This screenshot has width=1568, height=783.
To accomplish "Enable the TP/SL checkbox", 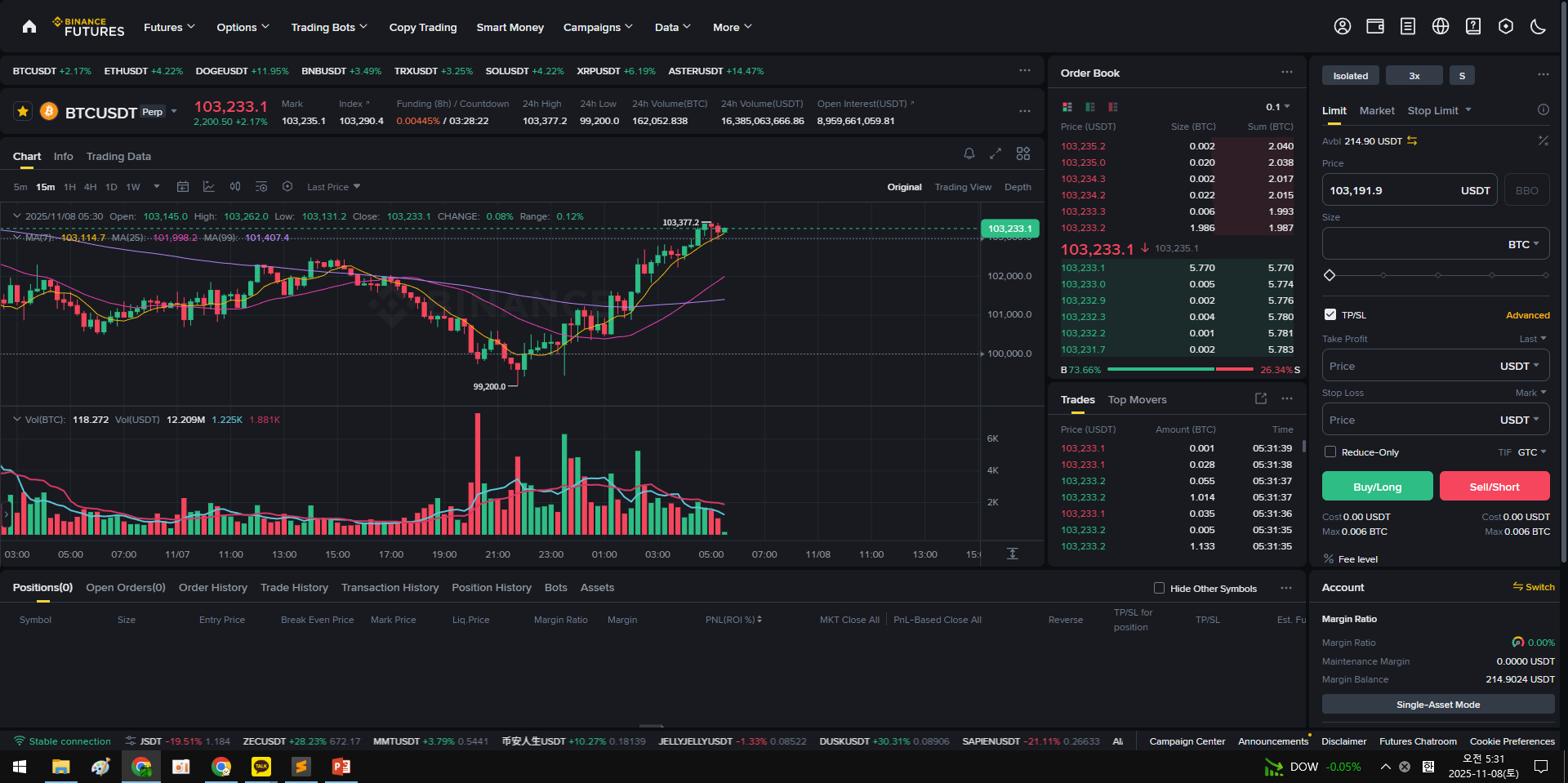I will pyautogui.click(x=1330, y=314).
